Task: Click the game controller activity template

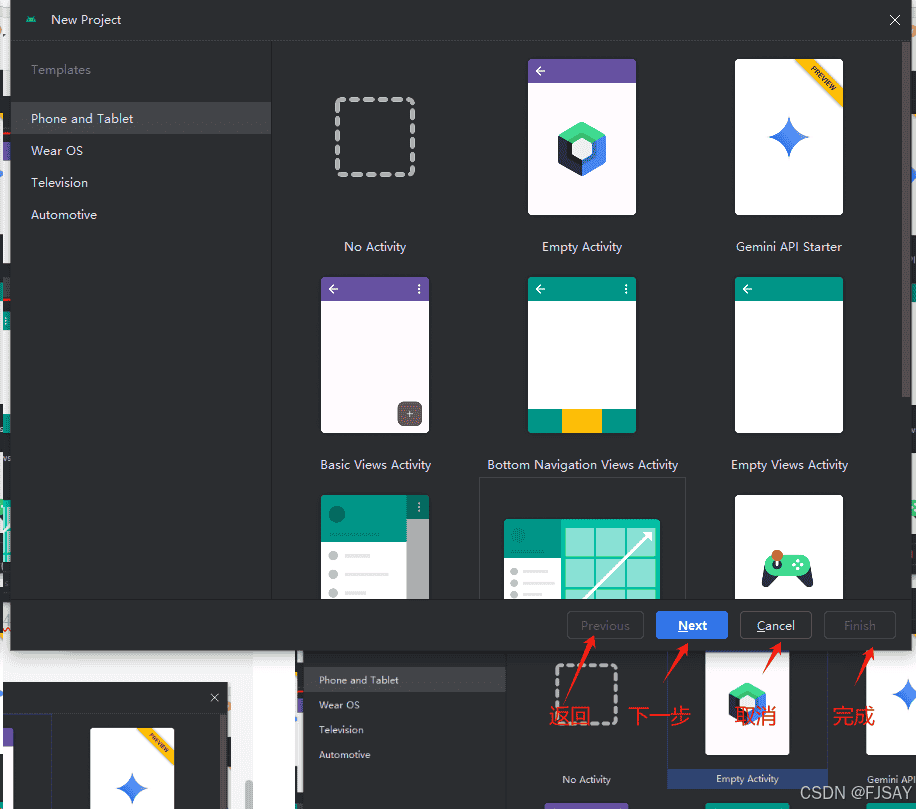Action: 788,547
